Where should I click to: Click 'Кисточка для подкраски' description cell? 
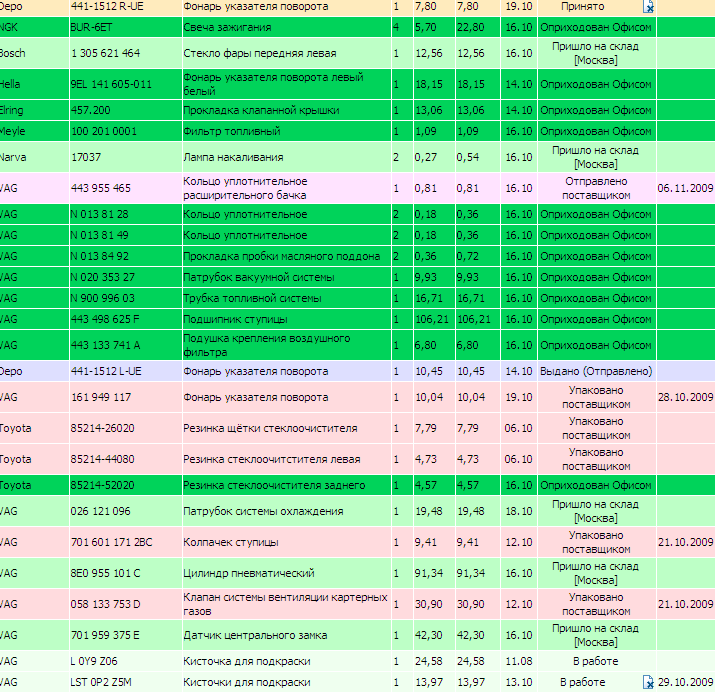(x=287, y=661)
